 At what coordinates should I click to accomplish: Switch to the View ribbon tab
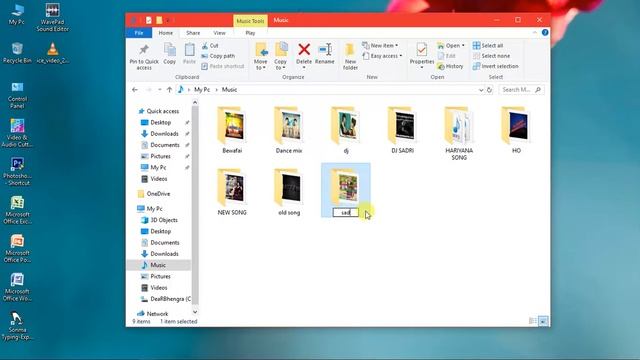coord(219,33)
